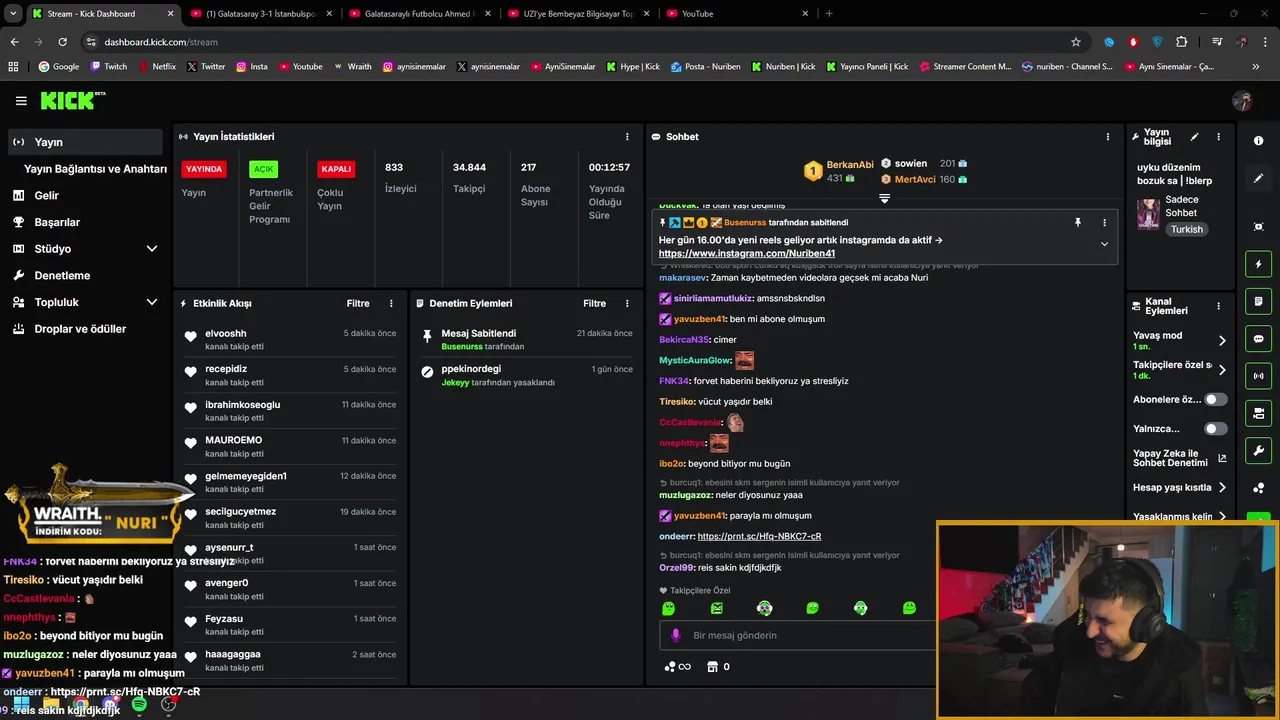This screenshot has width=1280, height=720.
Task: Toggle the wrench widget in right sidebar
Action: (x=1258, y=450)
